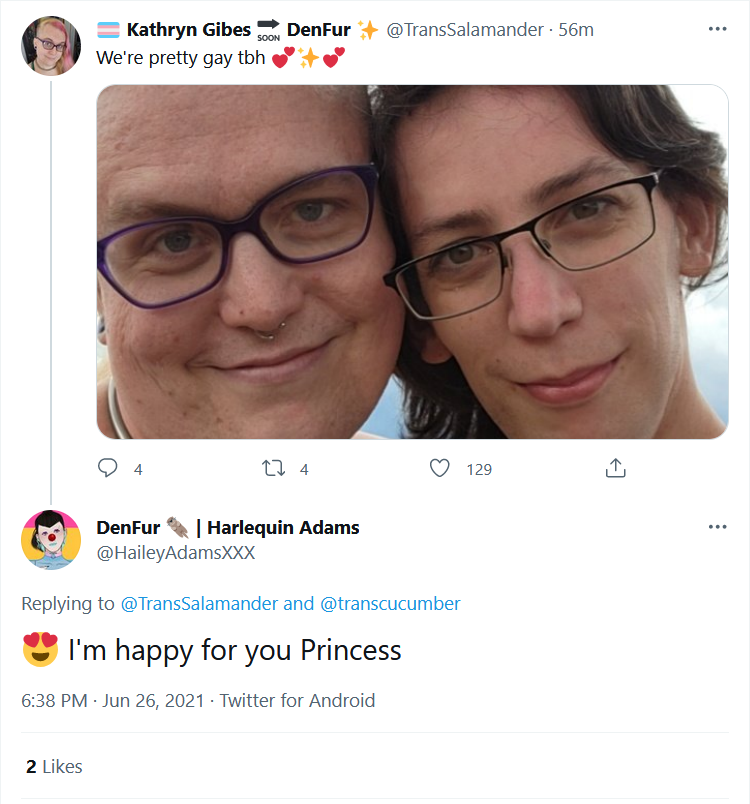
Task: Open the @TransSalamander link in Replying to
Action: (x=199, y=604)
